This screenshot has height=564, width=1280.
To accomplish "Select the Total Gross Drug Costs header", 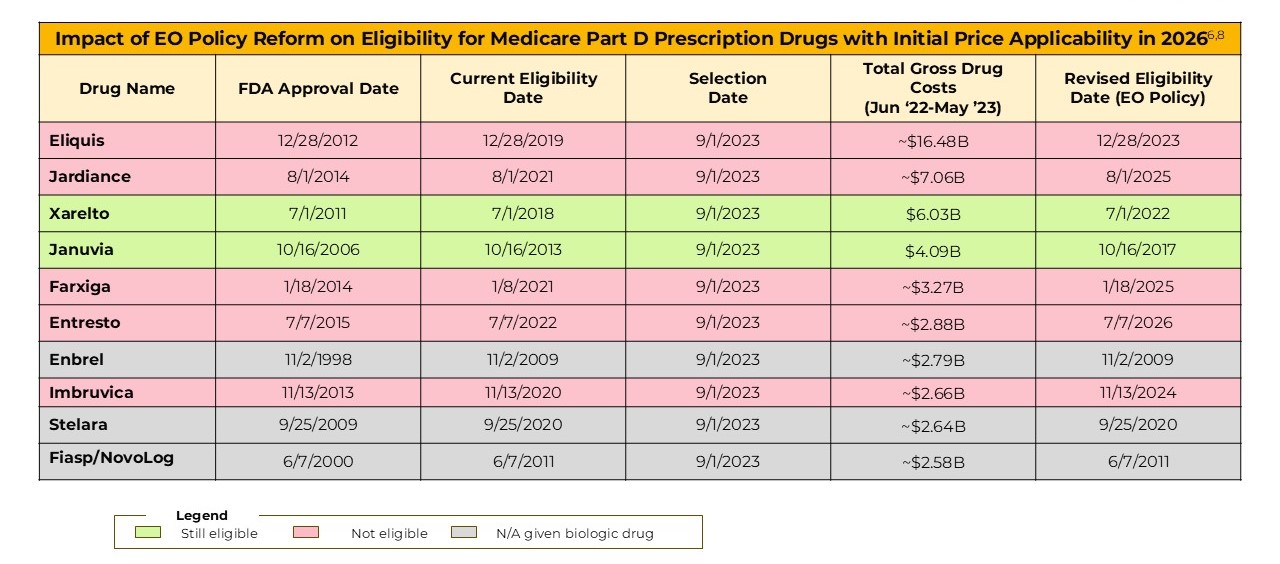I will [x=932, y=88].
